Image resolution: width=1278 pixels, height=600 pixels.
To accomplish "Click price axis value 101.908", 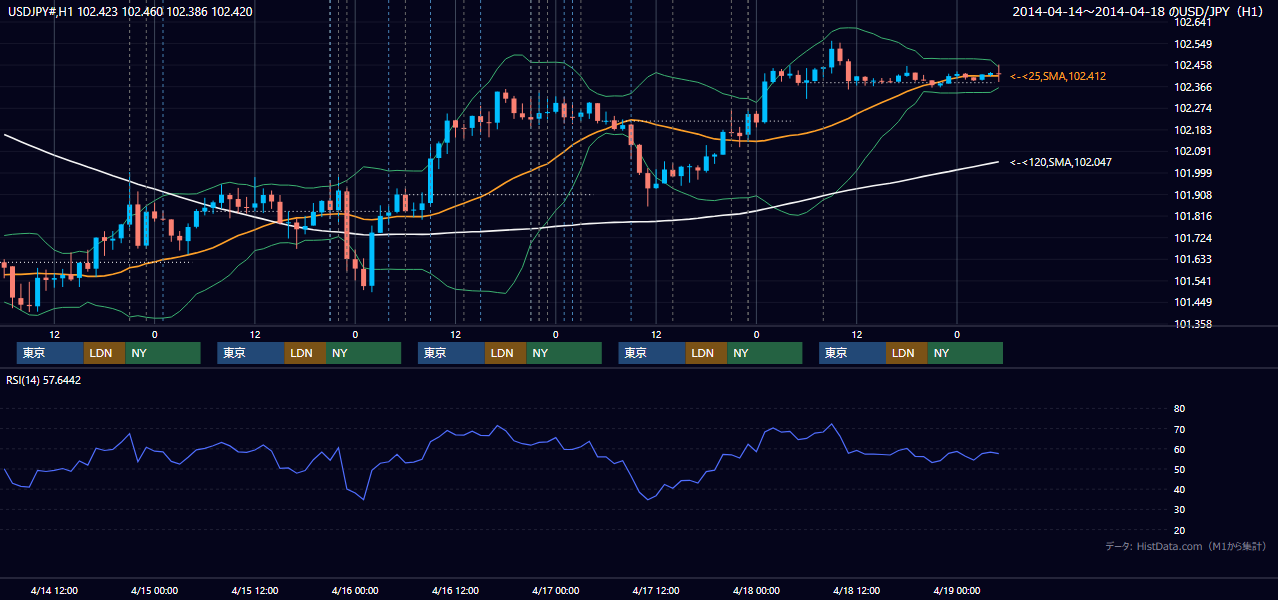I will tap(1193, 195).
